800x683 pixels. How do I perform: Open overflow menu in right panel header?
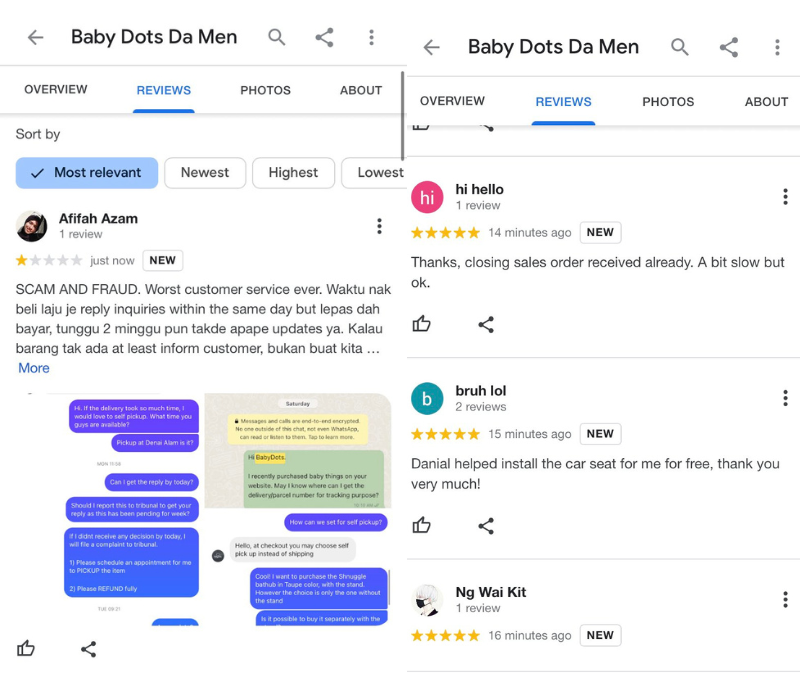[x=777, y=47]
